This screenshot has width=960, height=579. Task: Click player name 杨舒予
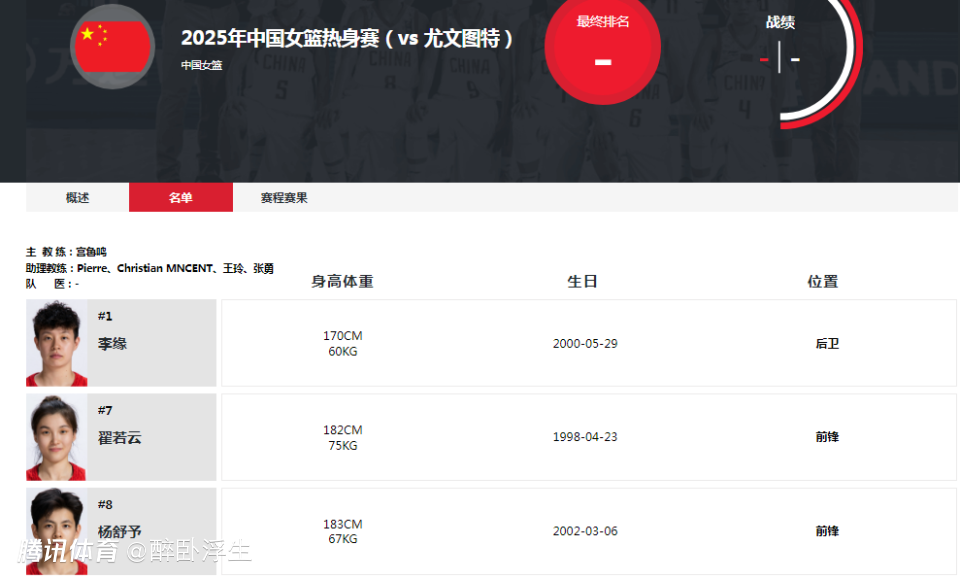119,532
